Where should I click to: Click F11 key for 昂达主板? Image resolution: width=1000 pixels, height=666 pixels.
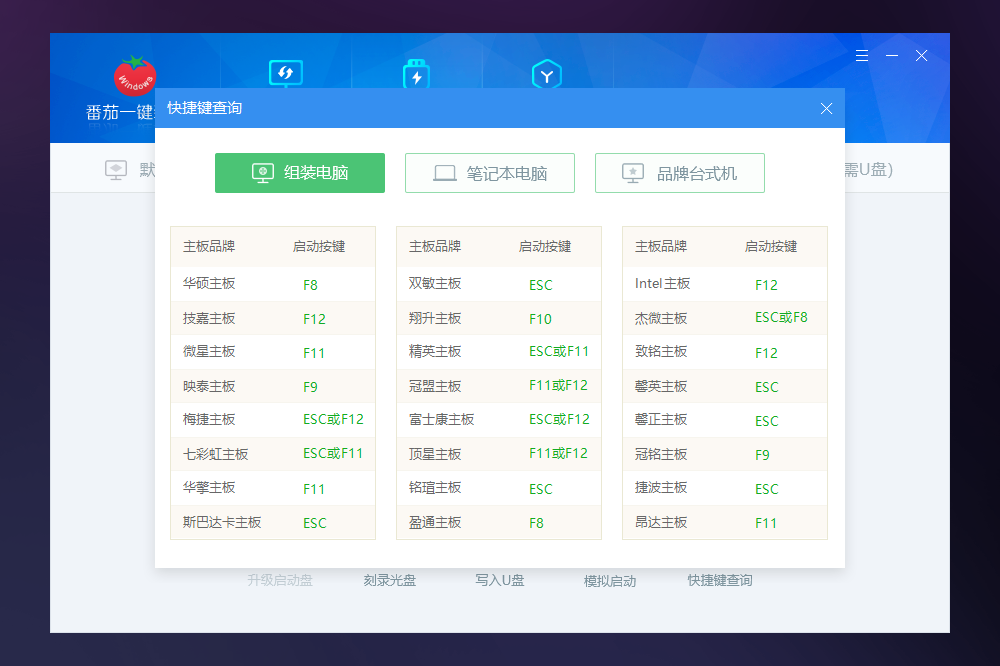766,523
